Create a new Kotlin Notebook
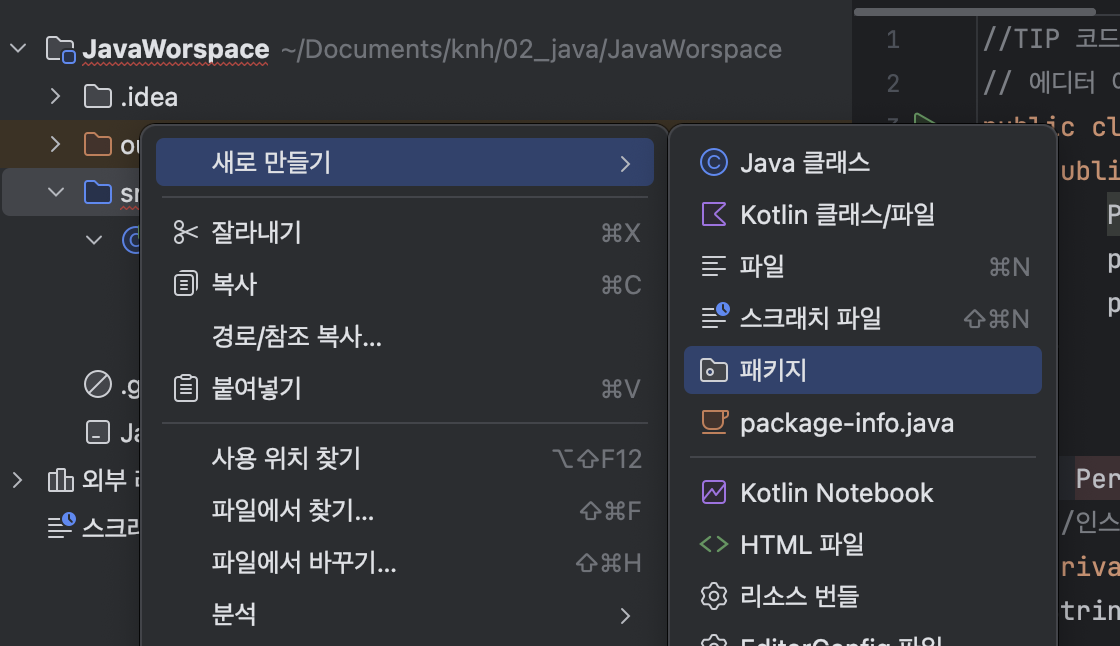This screenshot has width=1120, height=646. tap(862, 492)
